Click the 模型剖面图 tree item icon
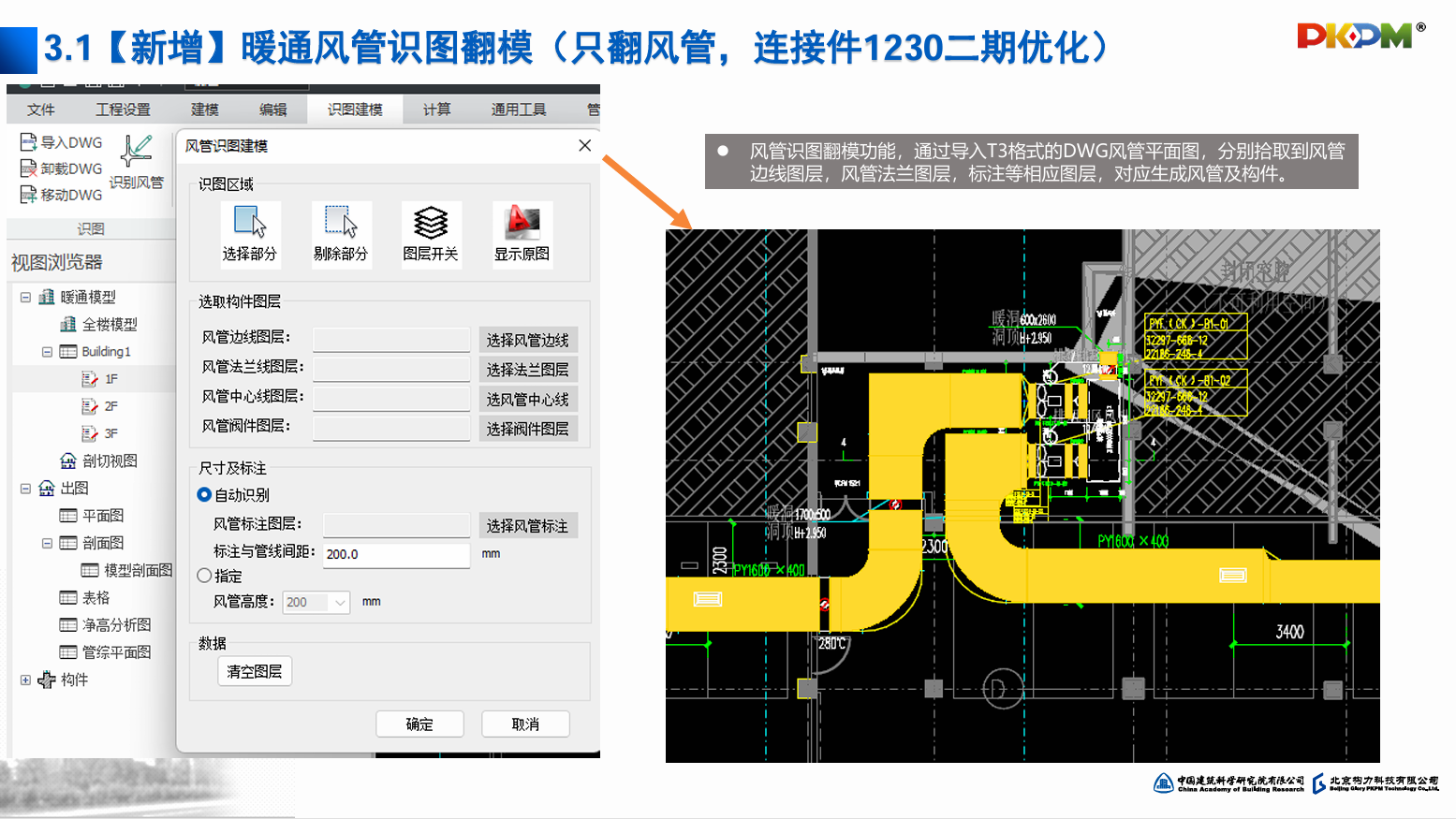This screenshot has width=1456, height=819. click(90, 570)
